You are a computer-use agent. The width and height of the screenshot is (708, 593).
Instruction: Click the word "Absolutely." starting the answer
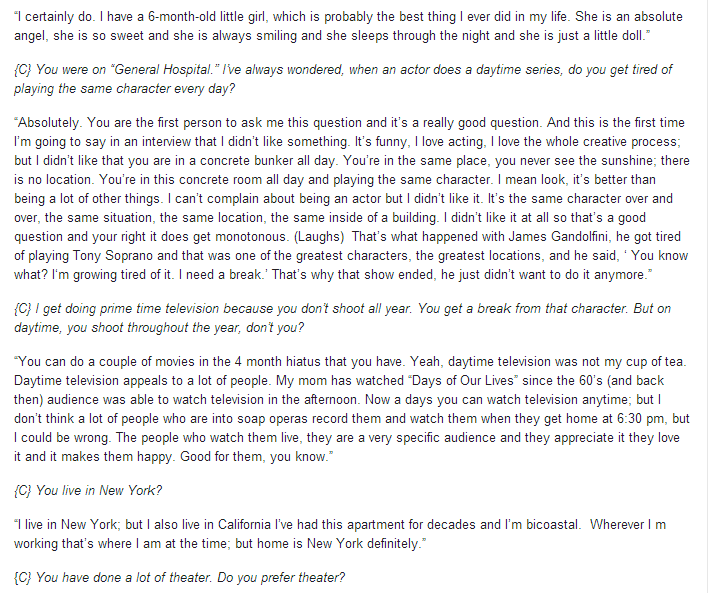coord(48,122)
